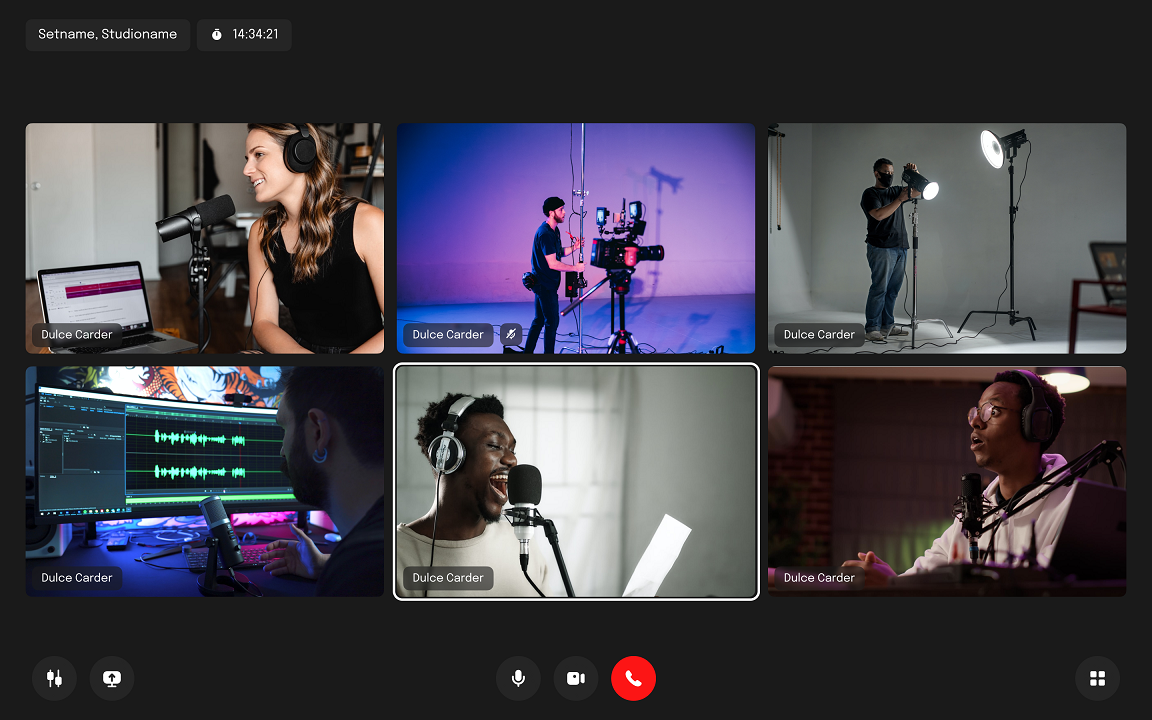Select the camera operator in purple studio video

click(576, 238)
